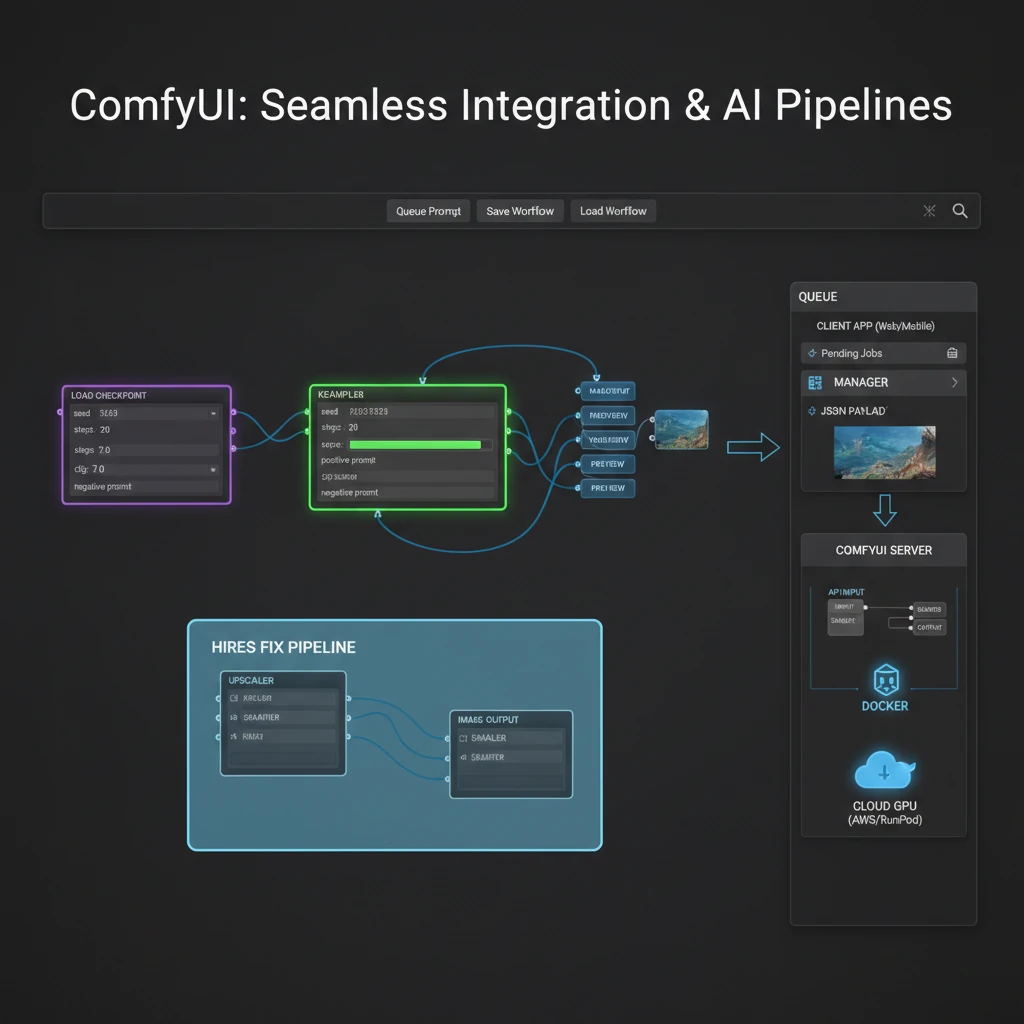Click the Docker icon in the ComfyUI Server section
The height and width of the screenshot is (1024, 1024).
[884, 678]
